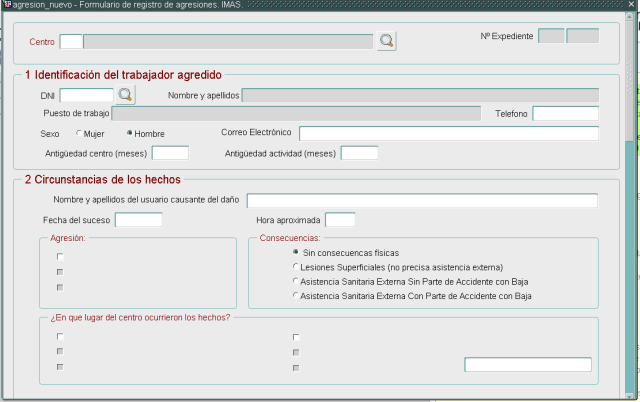Select the Mujer radio button

(x=79, y=133)
